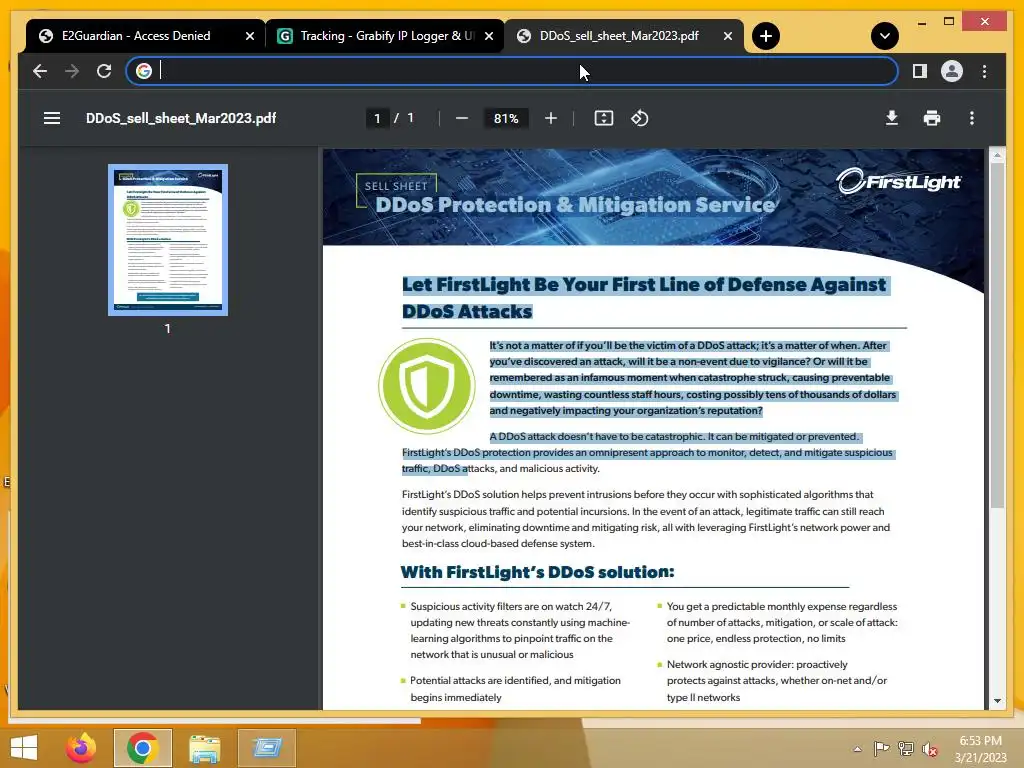Viewport: 1024px width, 768px height.
Task: Close the E2Guardian tab
Action: coord(249,36)
